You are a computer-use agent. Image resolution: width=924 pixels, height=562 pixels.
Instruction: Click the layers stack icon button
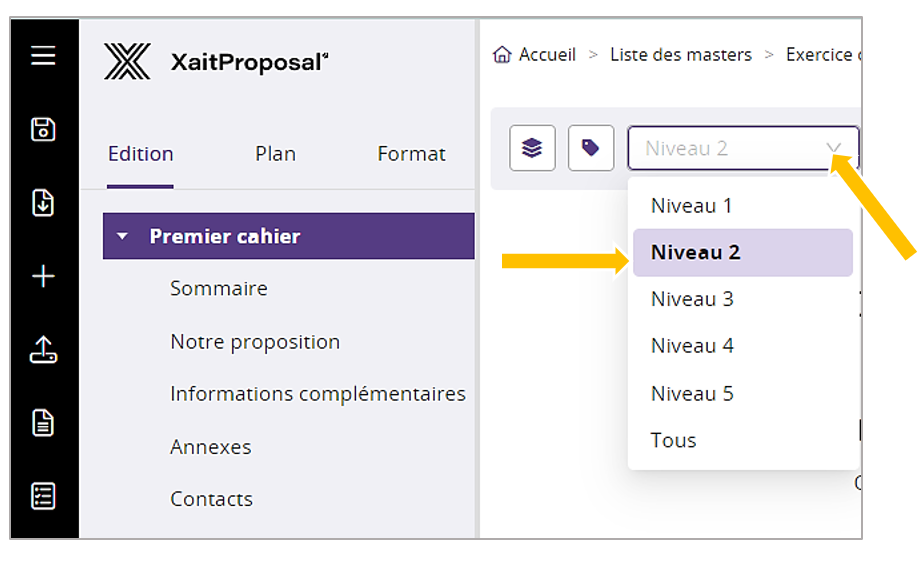532,148
